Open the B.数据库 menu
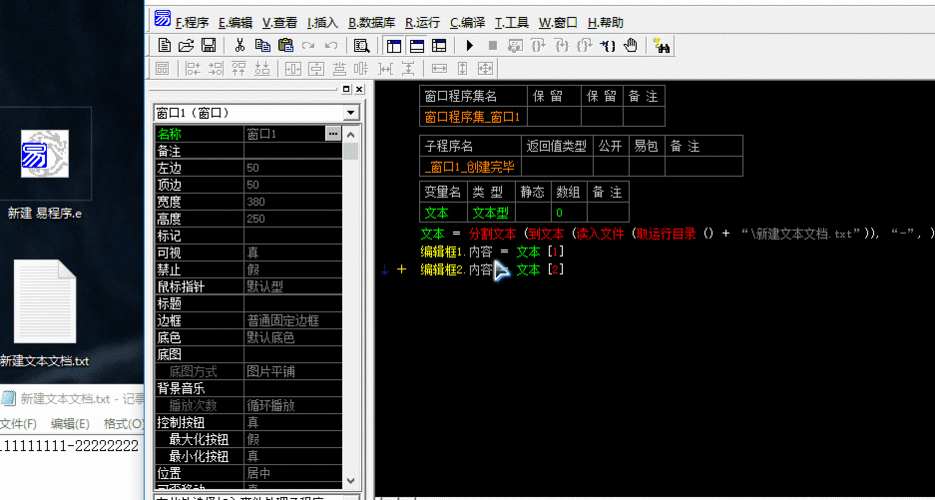 click(370, 22)
